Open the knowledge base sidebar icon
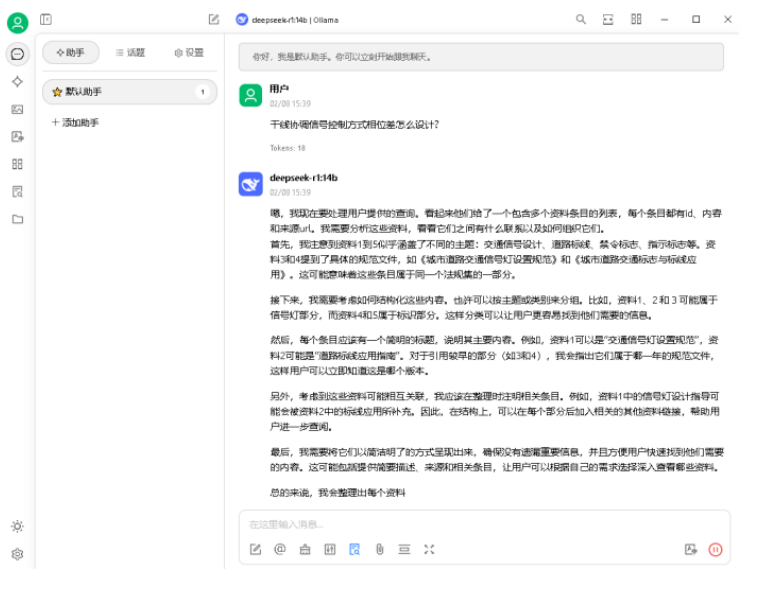The height and width of the screenshot is (595, 769). tap(17, 191)
